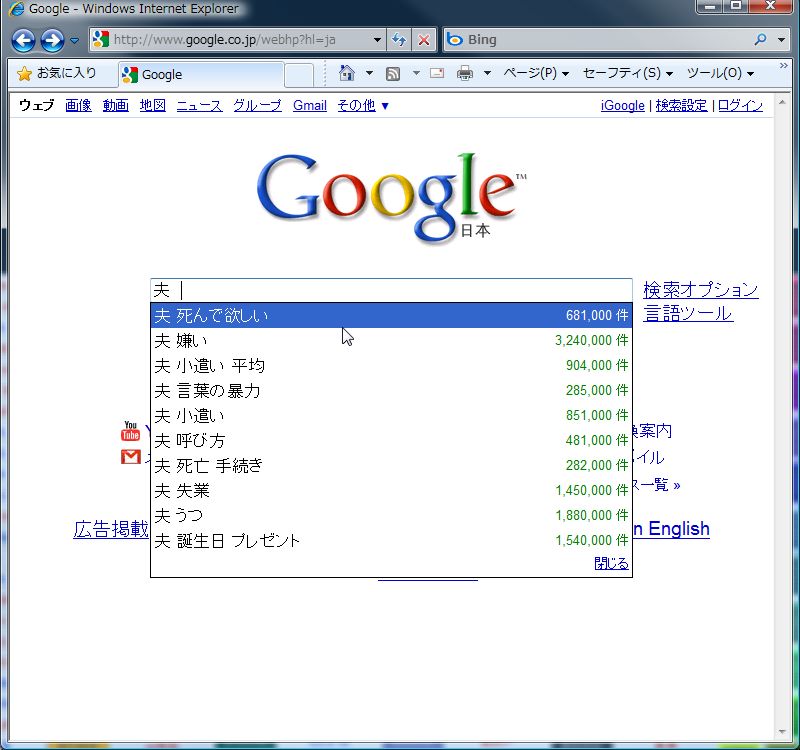800x750 pixels.
Task: Open the お気に入り favorites star button
Action: pos(57,73)
